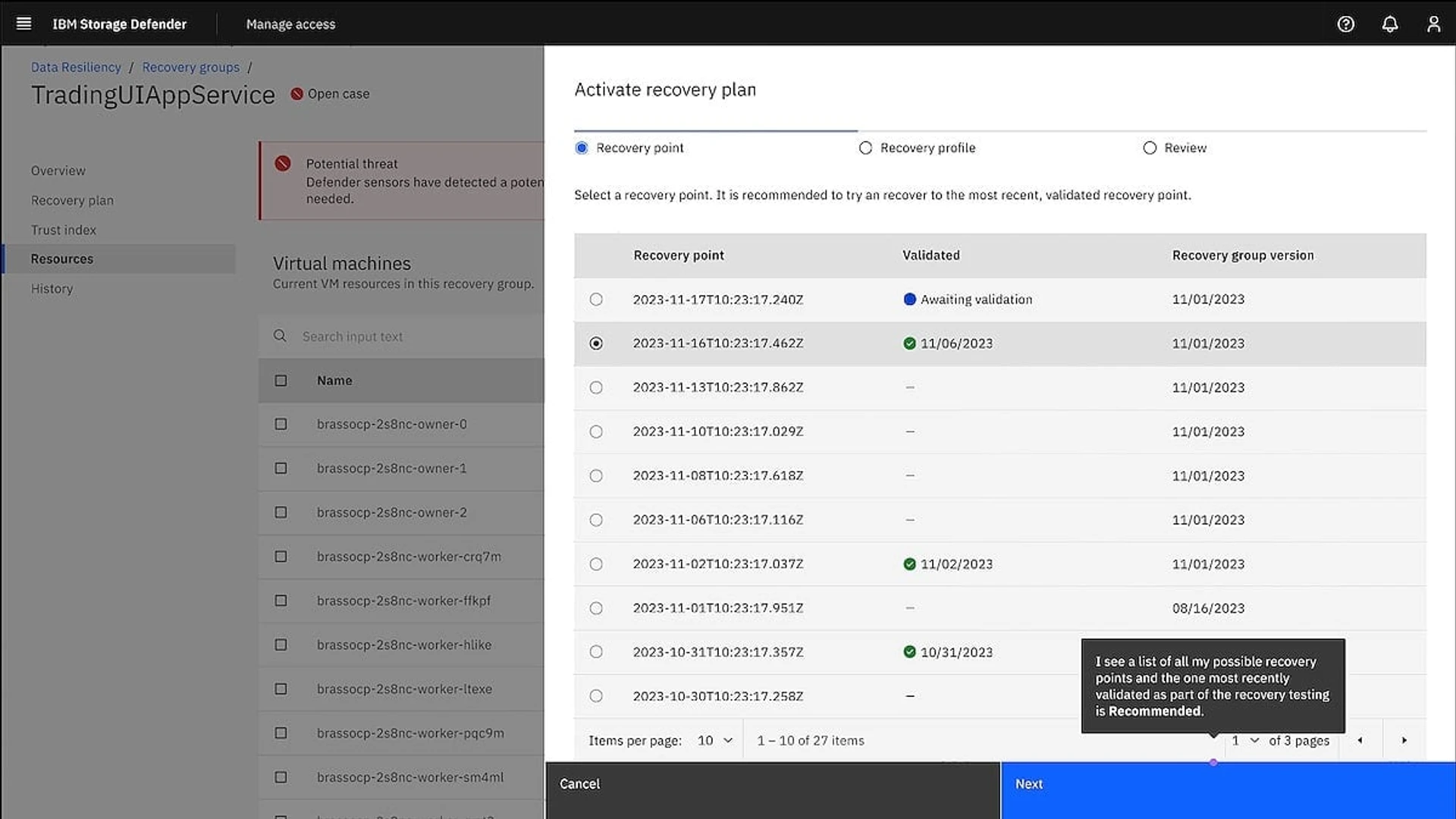Click the Validated column header
Image resolution: width=1456 pixels, height=819 pixels.
931,256
